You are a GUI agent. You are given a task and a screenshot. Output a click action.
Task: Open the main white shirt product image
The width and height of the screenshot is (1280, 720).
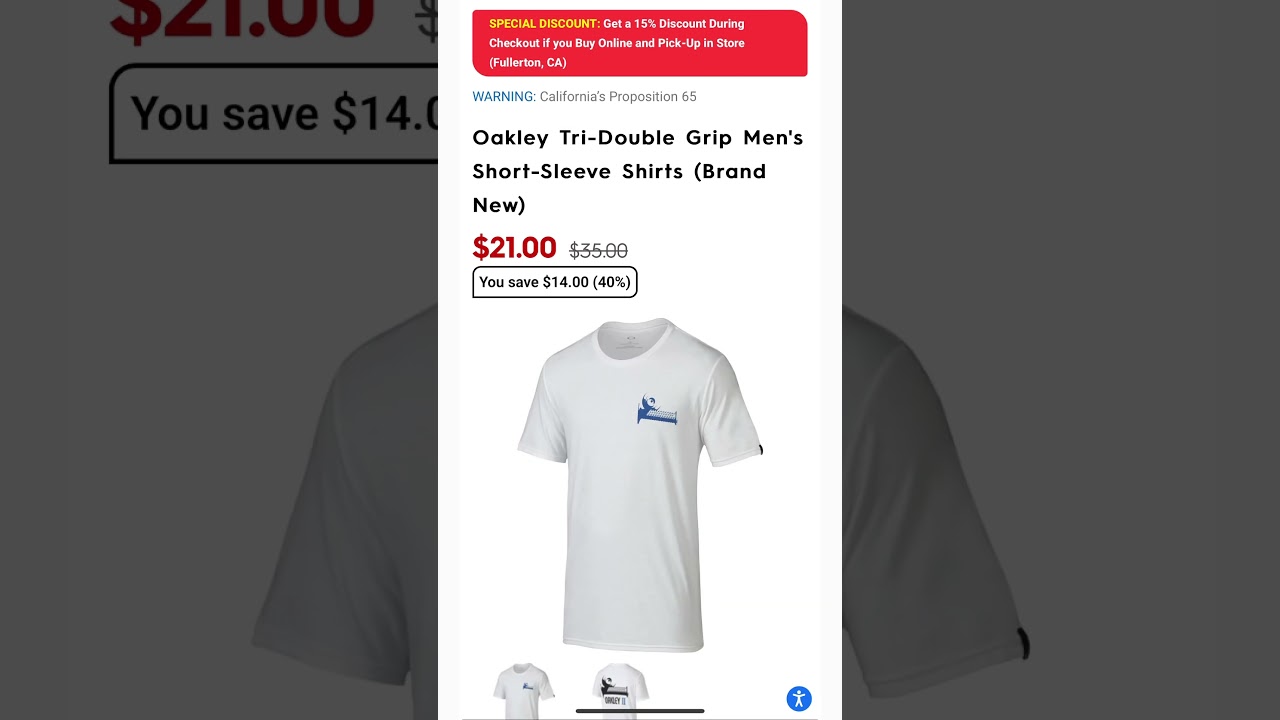click(x=640, y=485)
